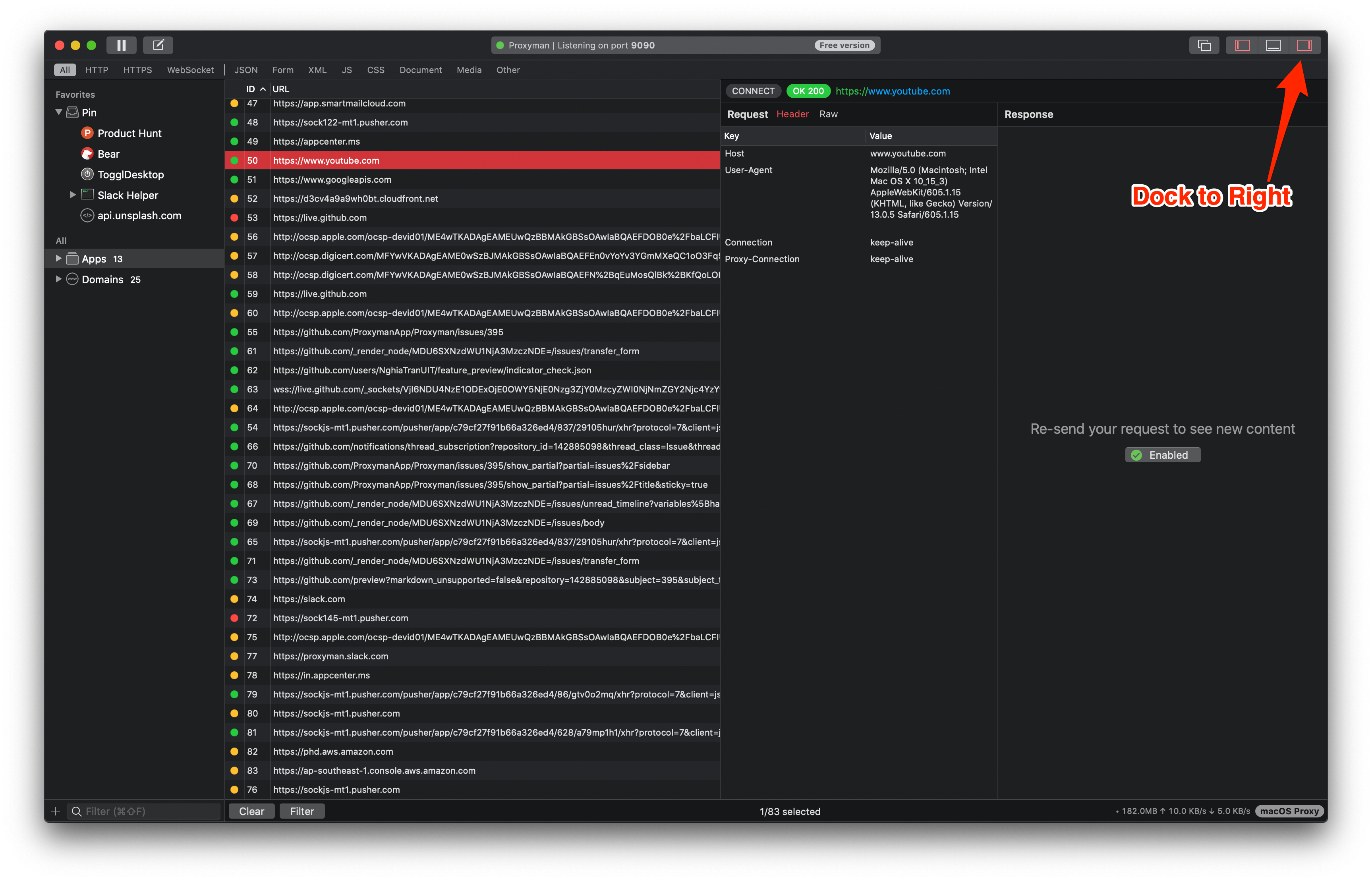
Task: Click the Dock to Right layout icon
Action: click(1304, 45)
